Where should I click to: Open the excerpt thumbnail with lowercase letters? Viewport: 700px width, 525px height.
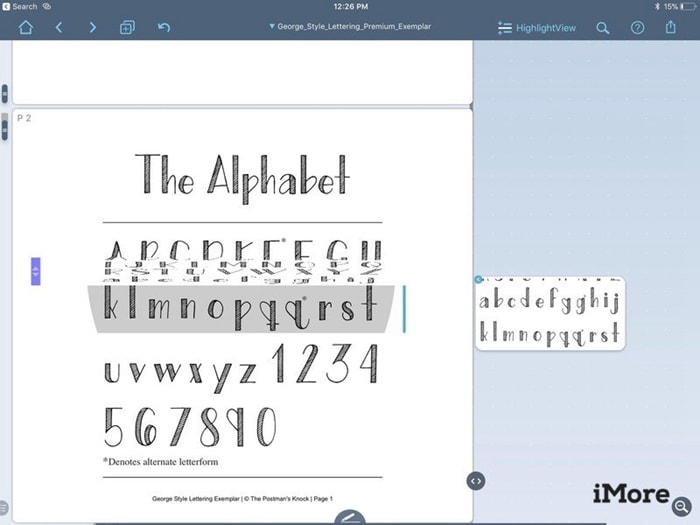point(550,313)
